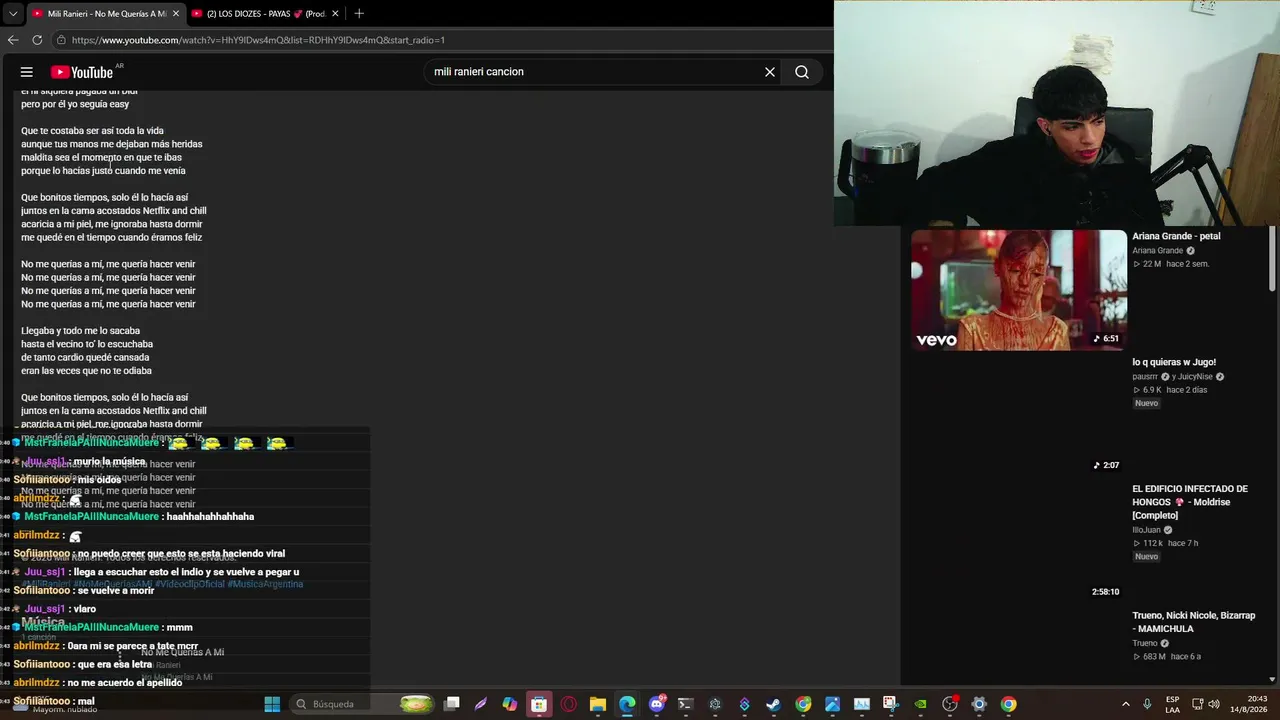This screenshot has width=1280, height=720.
Task: Open the 'Ariana Grande - petal' title link
Action: (1176, 237)
